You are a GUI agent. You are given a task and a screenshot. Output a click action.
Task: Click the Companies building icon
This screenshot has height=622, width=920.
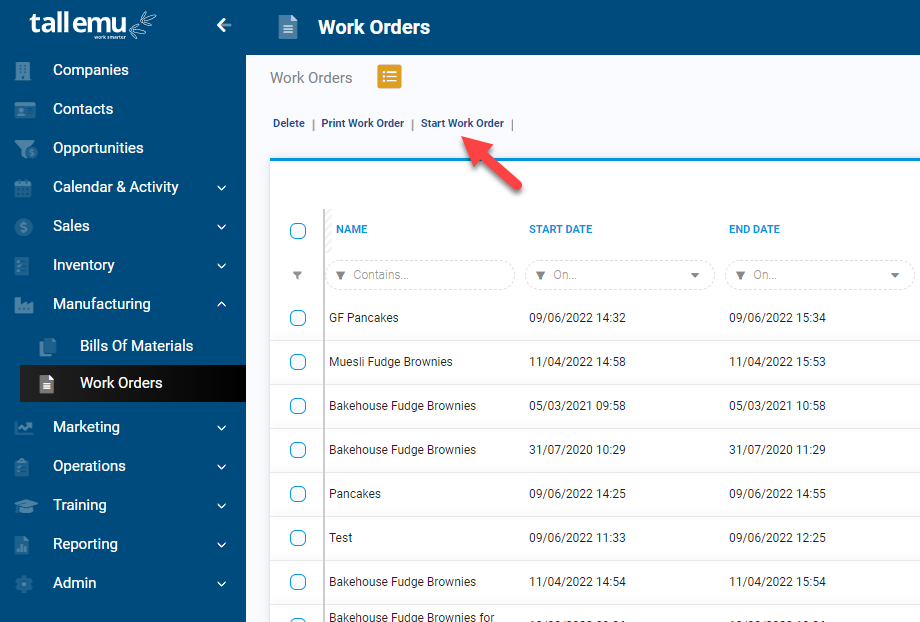(23, 70)
